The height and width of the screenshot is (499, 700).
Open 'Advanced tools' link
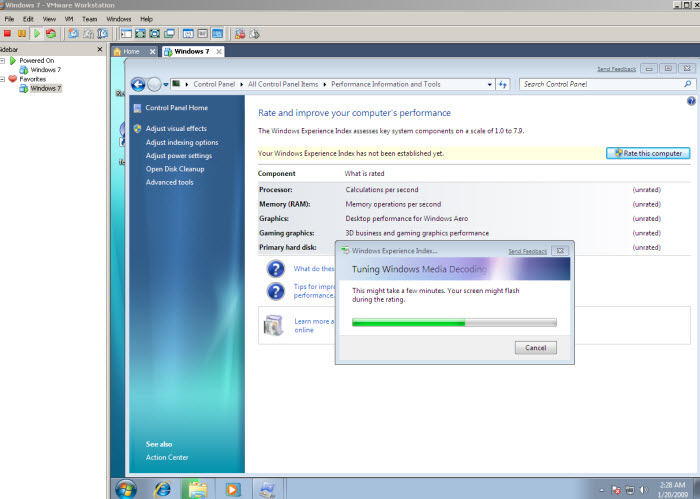[x=169, y=182]
